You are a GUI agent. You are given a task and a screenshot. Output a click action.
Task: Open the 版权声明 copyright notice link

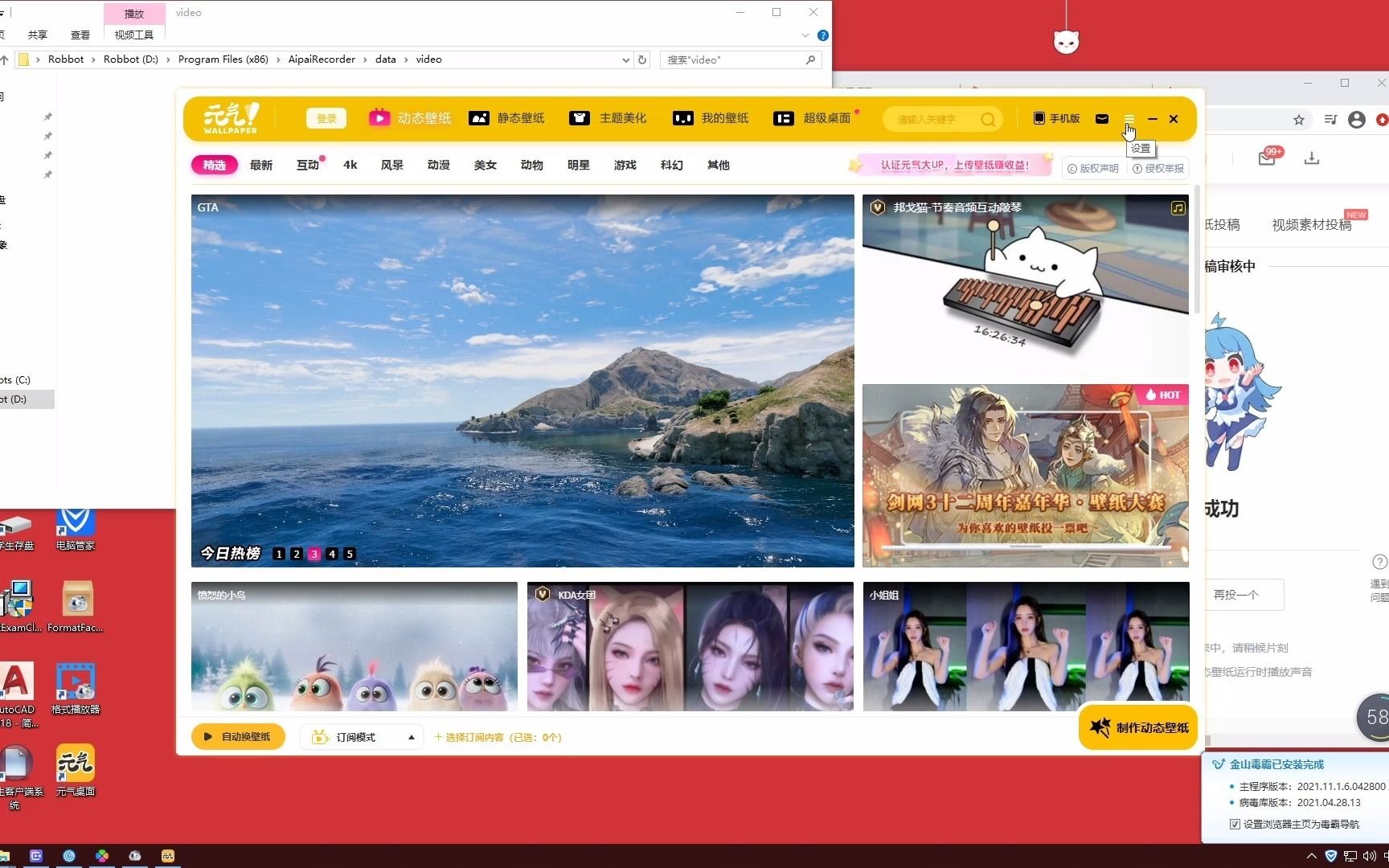(x=1094, y=168)
